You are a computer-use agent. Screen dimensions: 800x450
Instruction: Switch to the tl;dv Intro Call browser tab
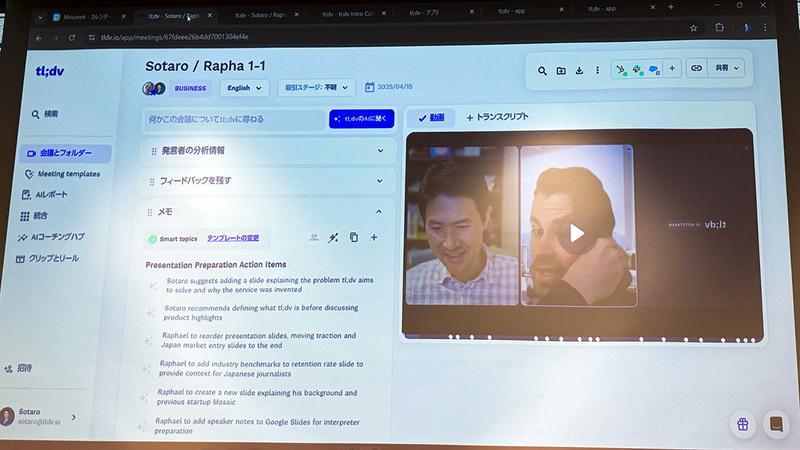353,14
